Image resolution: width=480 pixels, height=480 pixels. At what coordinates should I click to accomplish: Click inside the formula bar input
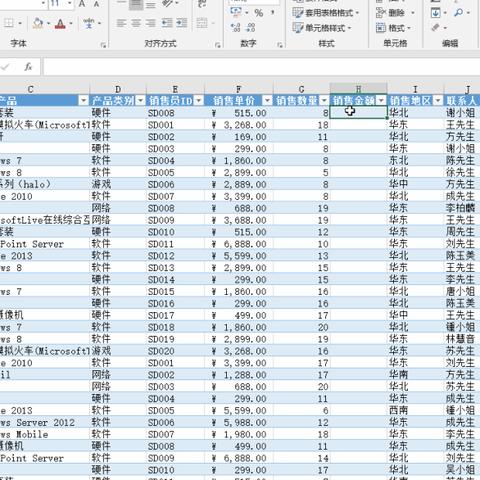click(x=261, y=67)
